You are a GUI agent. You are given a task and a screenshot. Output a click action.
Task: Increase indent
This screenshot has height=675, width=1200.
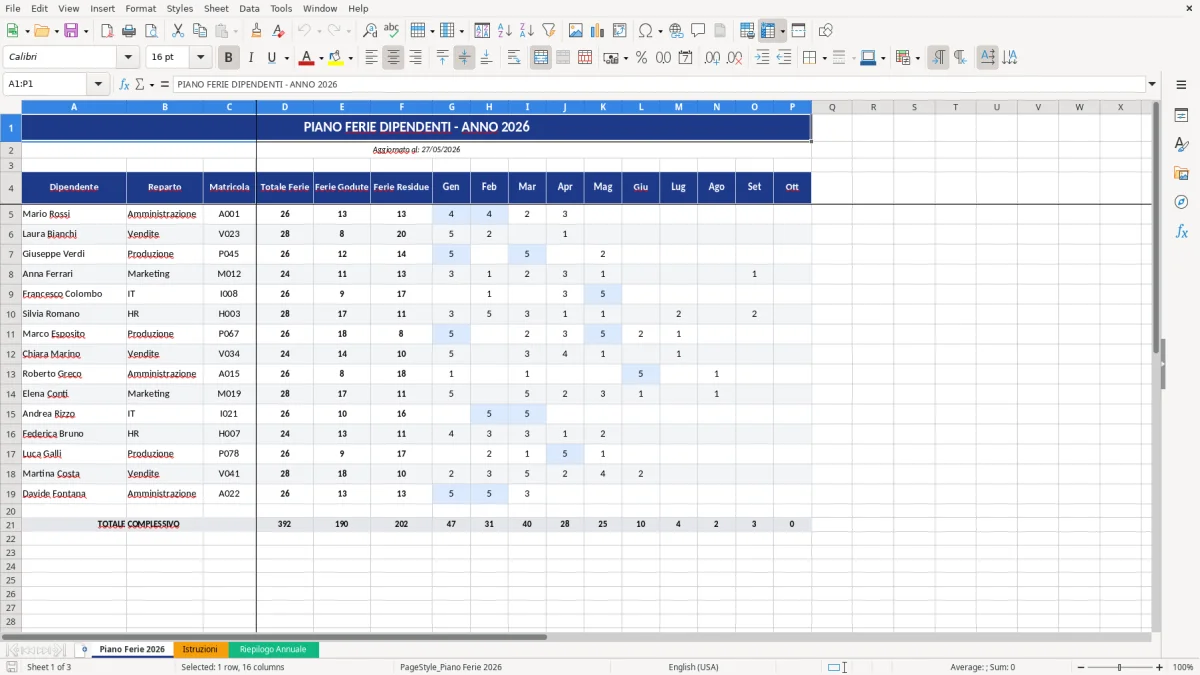coord(762,58)
